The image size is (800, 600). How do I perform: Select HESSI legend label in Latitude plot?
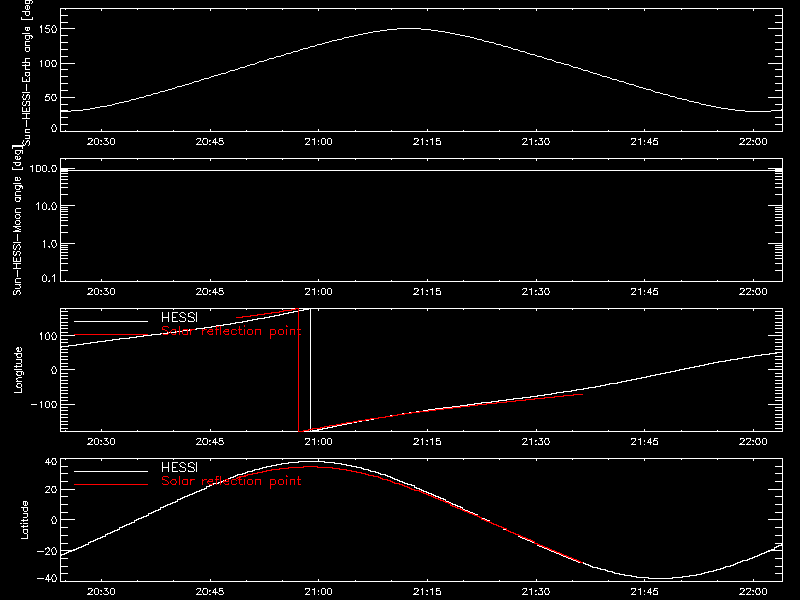tap(179, 467)
